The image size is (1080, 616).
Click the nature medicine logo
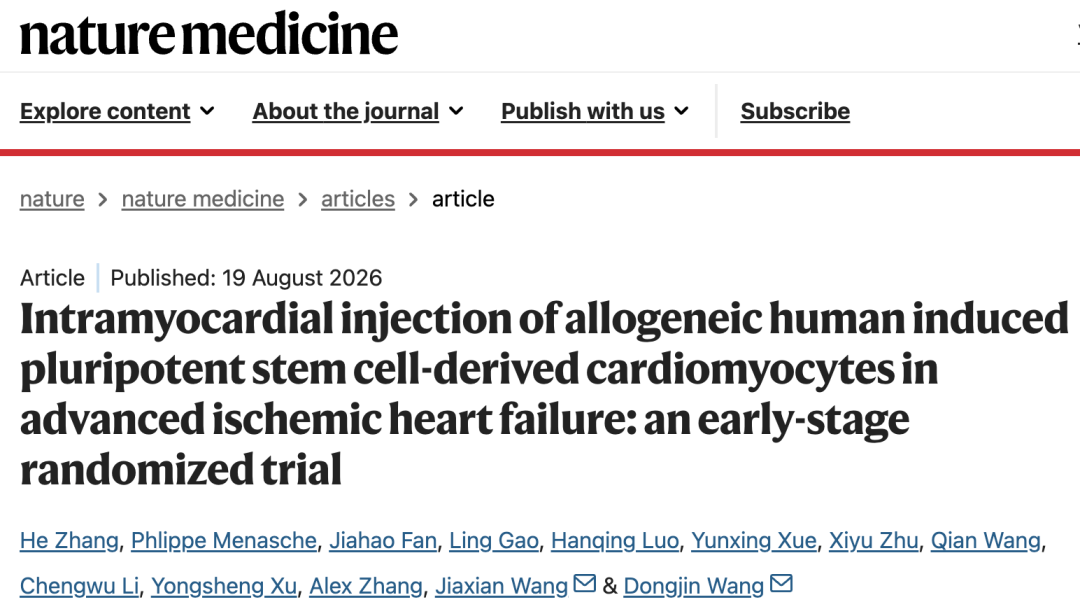click(x=209, y=34)
